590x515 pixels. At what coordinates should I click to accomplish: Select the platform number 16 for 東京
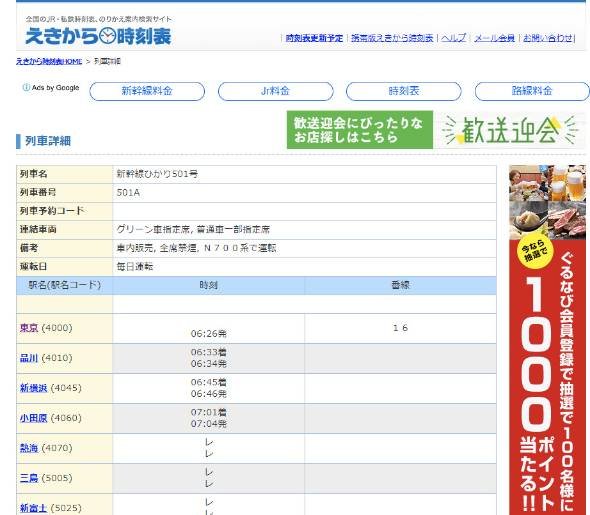pyautogui.click(x=400, y=328)
